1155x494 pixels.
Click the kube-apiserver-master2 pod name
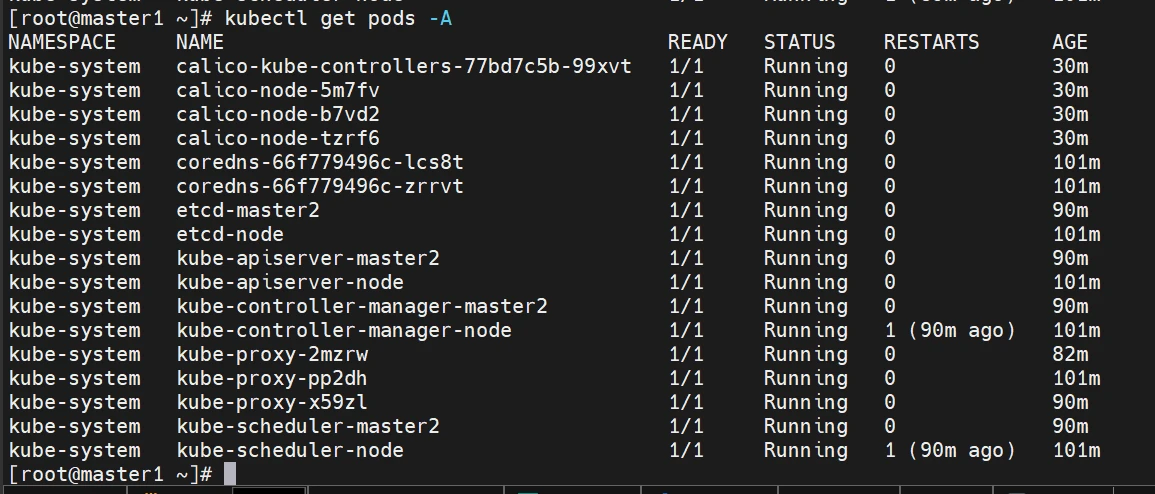tap(307, 258)
